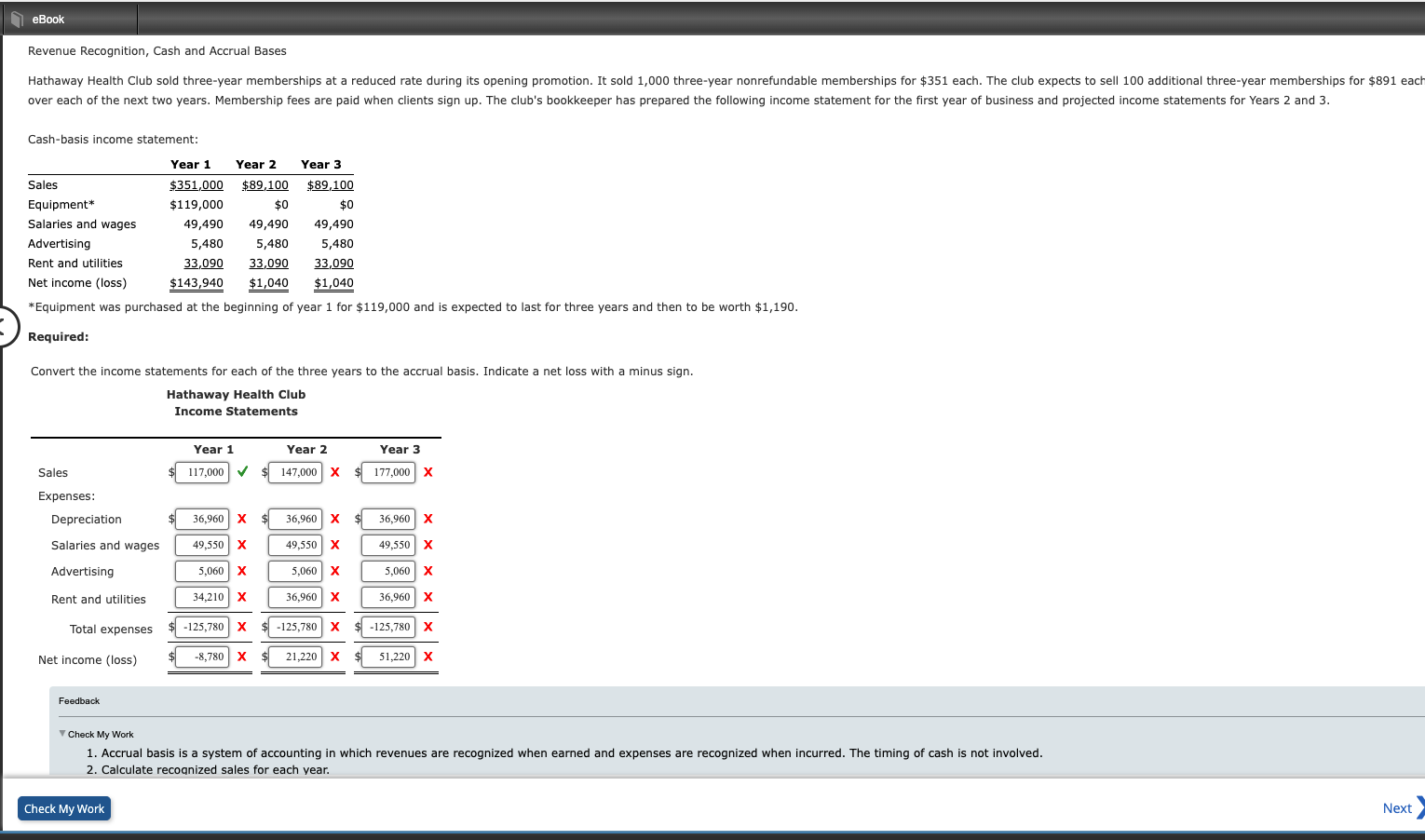This screenshot has width=1425, height=840.
Task: Click the red X beside Year 2 Depreciation
Action: point(335,519)
